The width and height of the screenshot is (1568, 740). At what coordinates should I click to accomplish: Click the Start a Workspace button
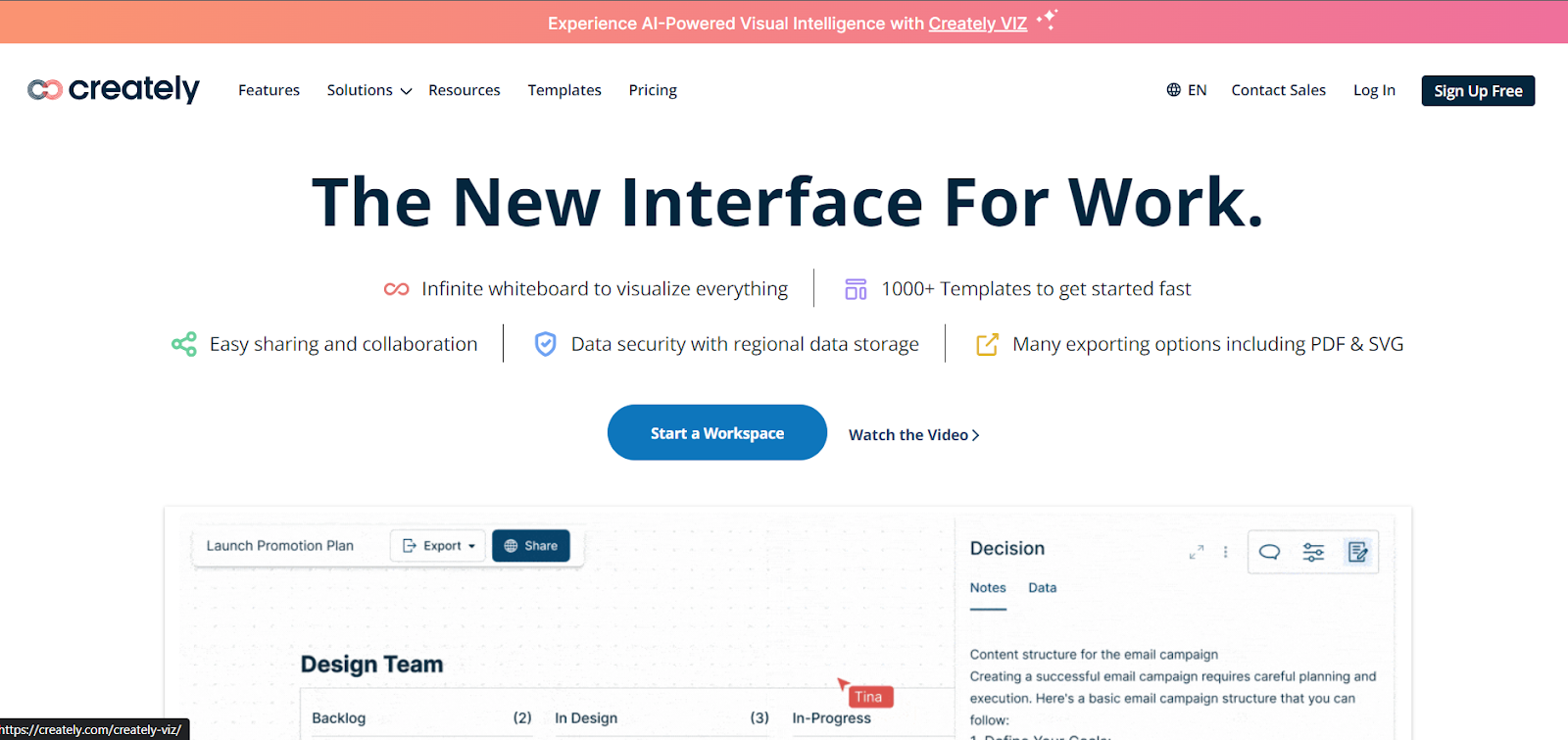[716, 433]
